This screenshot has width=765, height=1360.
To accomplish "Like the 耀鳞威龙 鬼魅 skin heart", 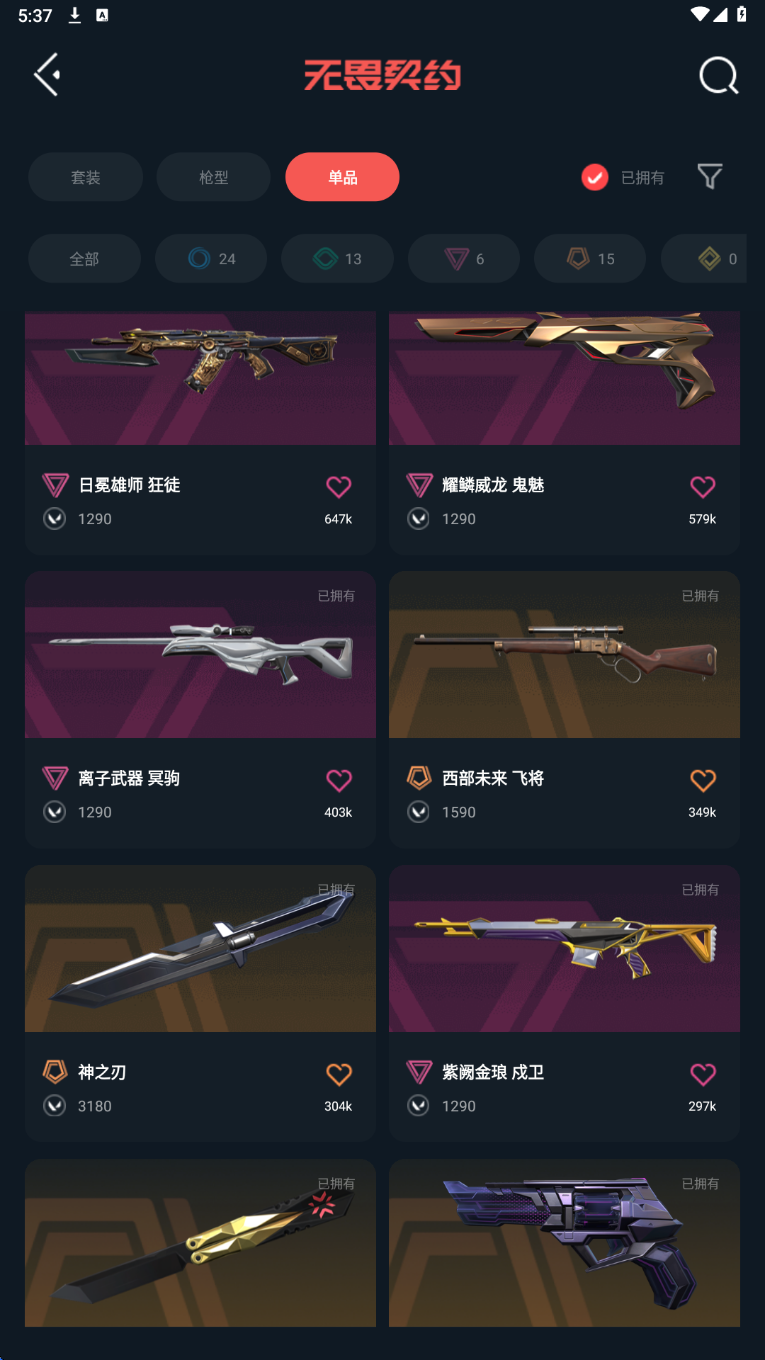I will click(x=703, y=487).
